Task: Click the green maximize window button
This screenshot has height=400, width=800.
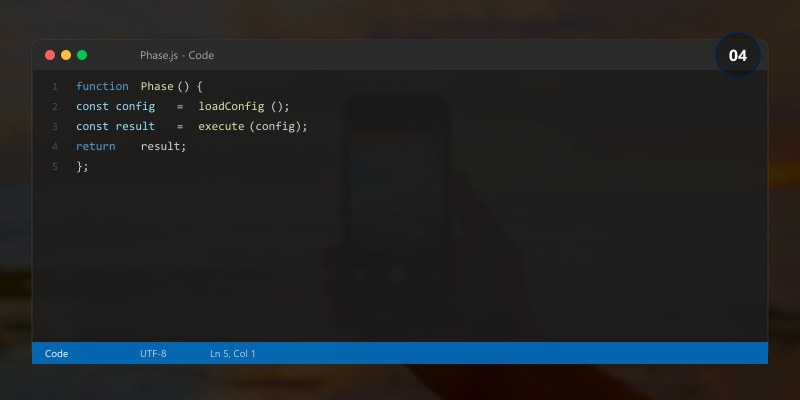Action: click(x=82, y=55)
